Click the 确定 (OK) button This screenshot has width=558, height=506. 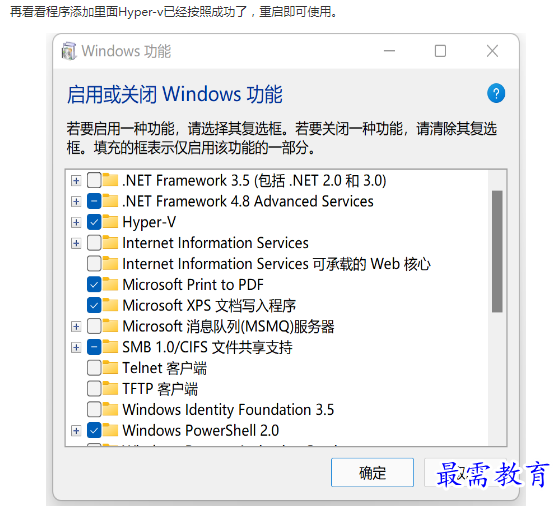pos(372,473)
